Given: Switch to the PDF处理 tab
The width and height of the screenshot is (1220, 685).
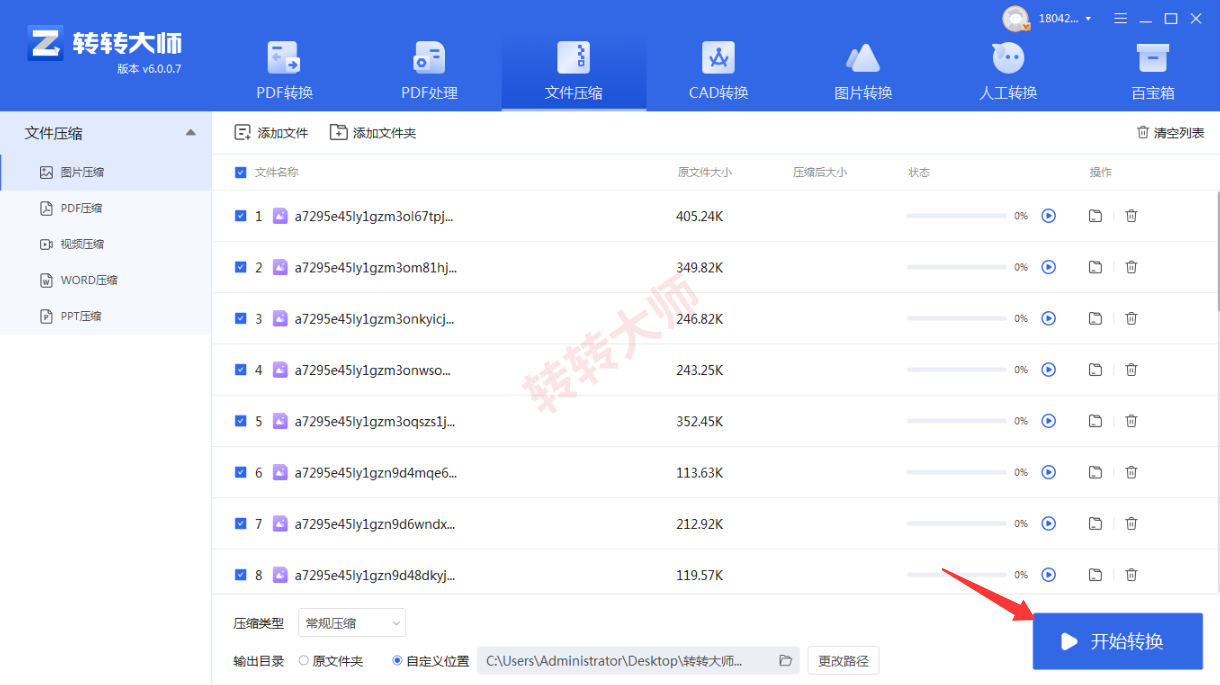Looking at the screenshot, I should [x=429, y=72].
